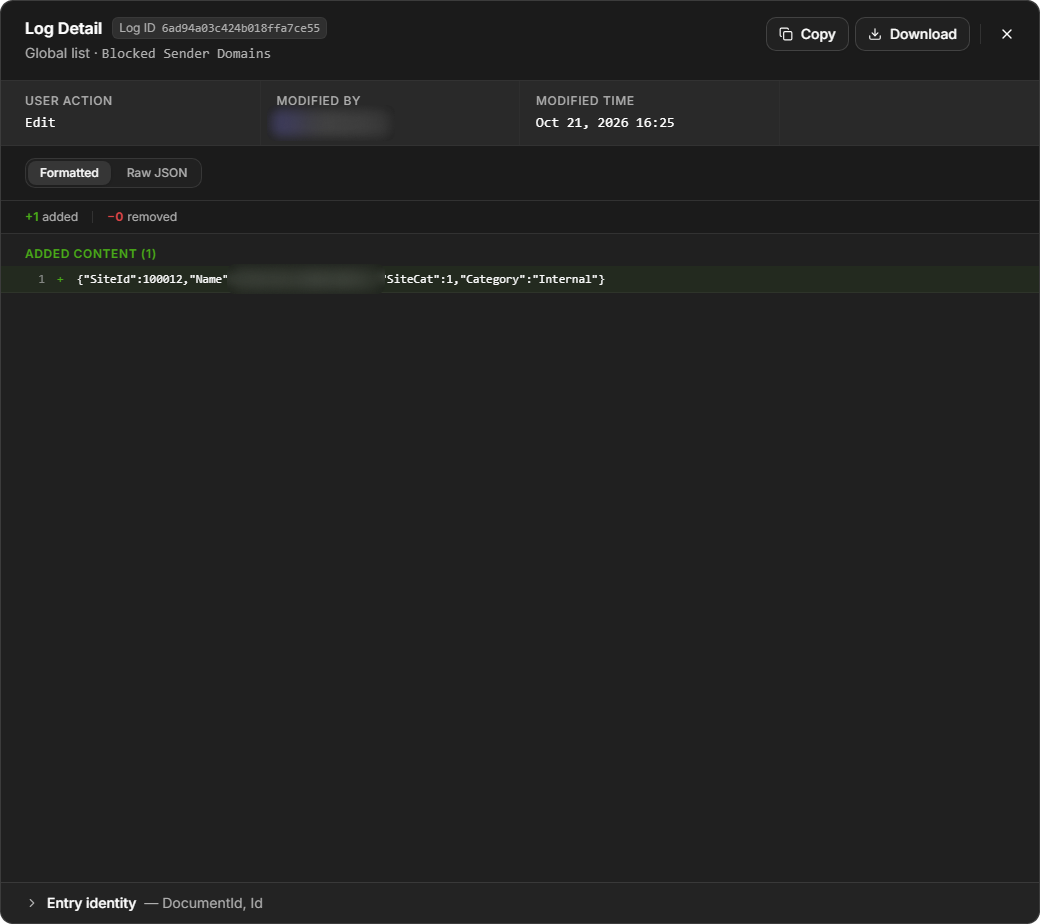Click the 'Edit' user action value
This screenshot has width=1040, height=924.
tap(40, 123)
